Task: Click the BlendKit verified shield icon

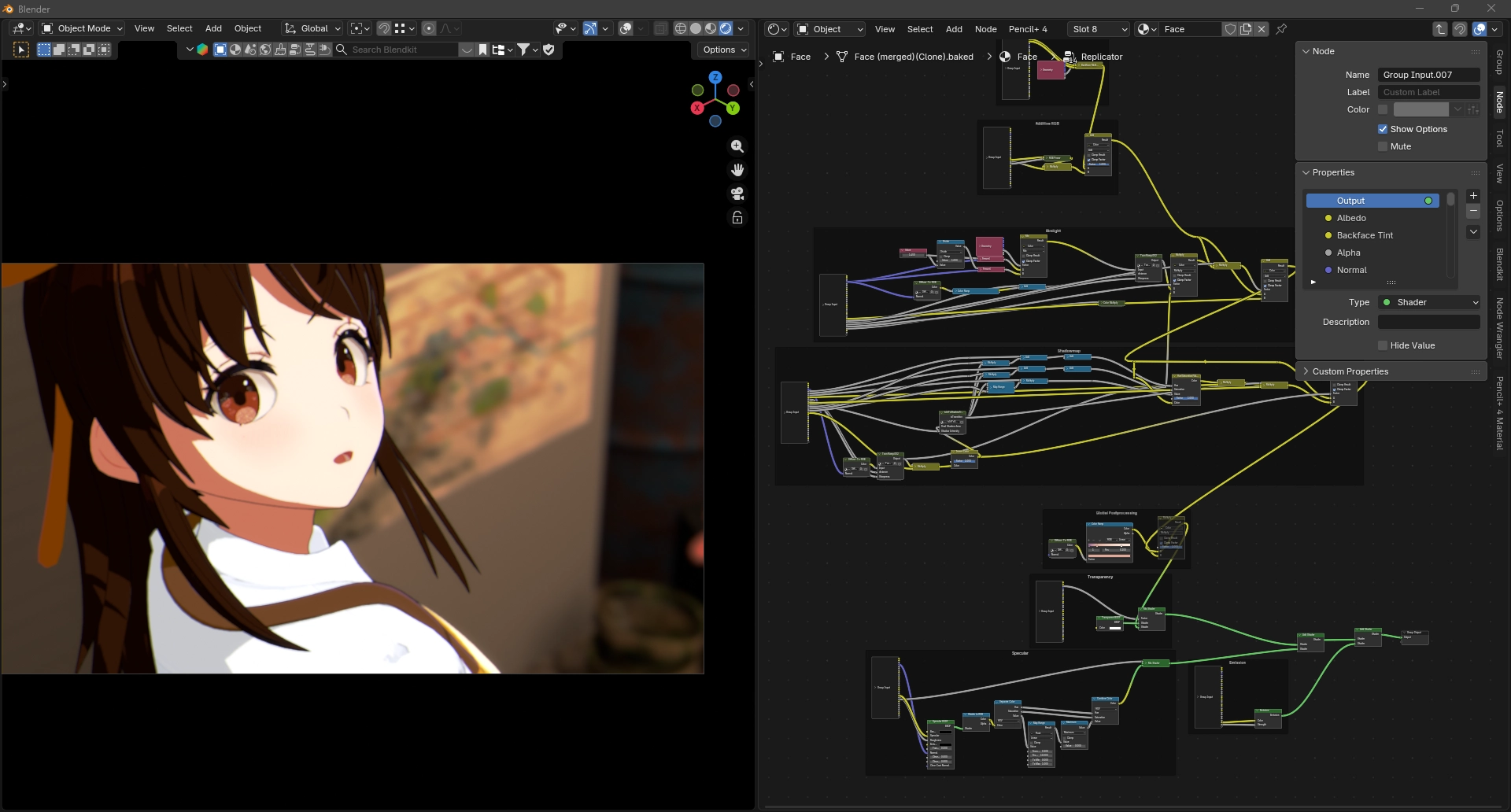Action: click(x=549, y=50)
